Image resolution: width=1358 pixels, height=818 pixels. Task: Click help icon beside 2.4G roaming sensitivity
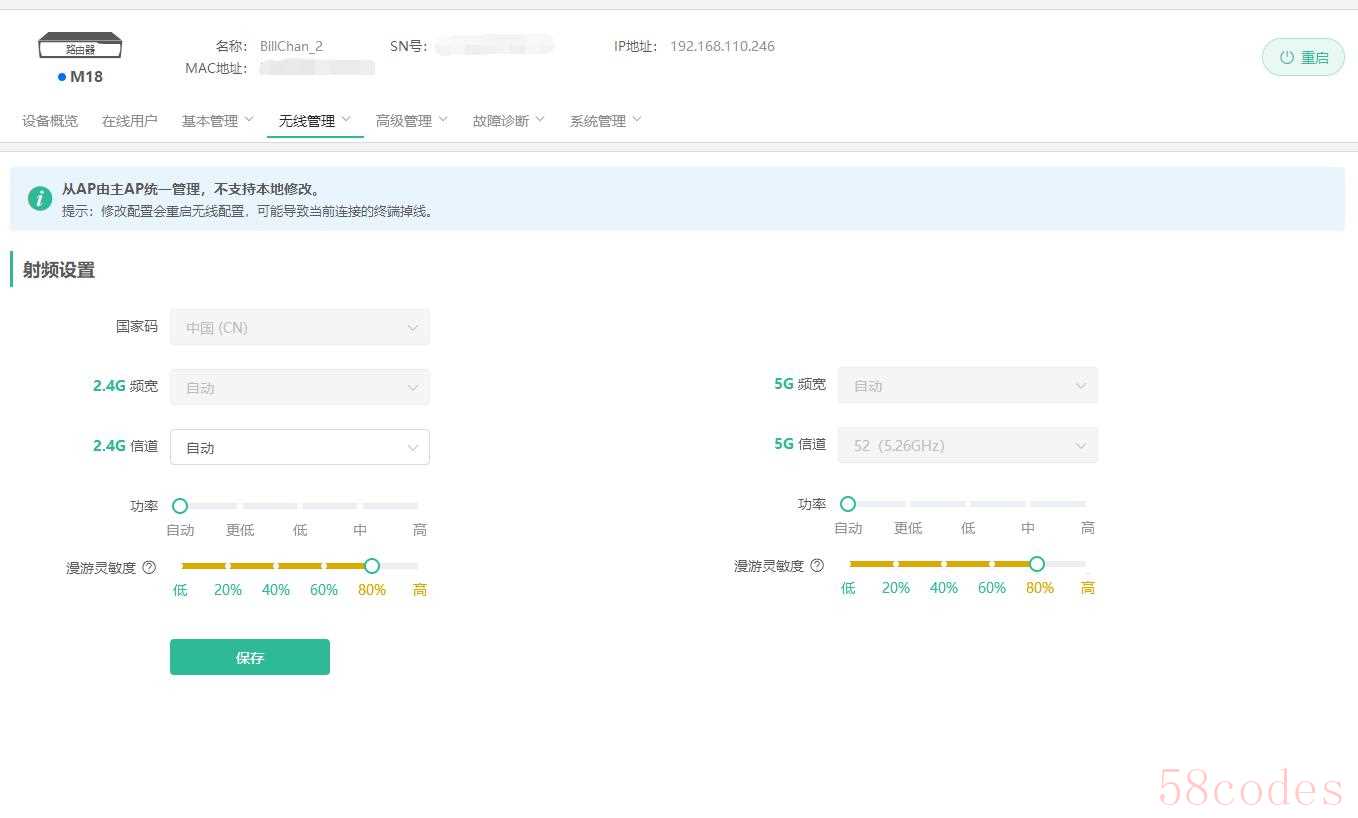click(149, 568)
